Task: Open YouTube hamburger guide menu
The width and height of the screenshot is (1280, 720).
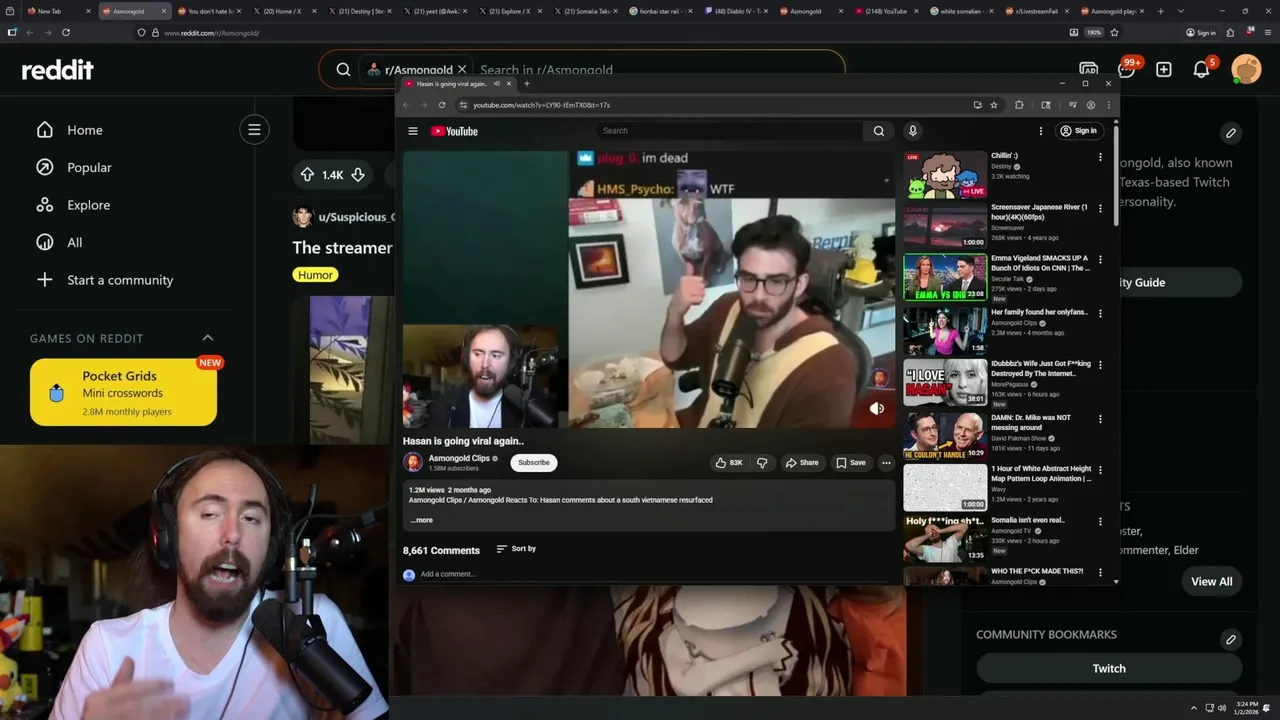Action: (x=412, y=131)
